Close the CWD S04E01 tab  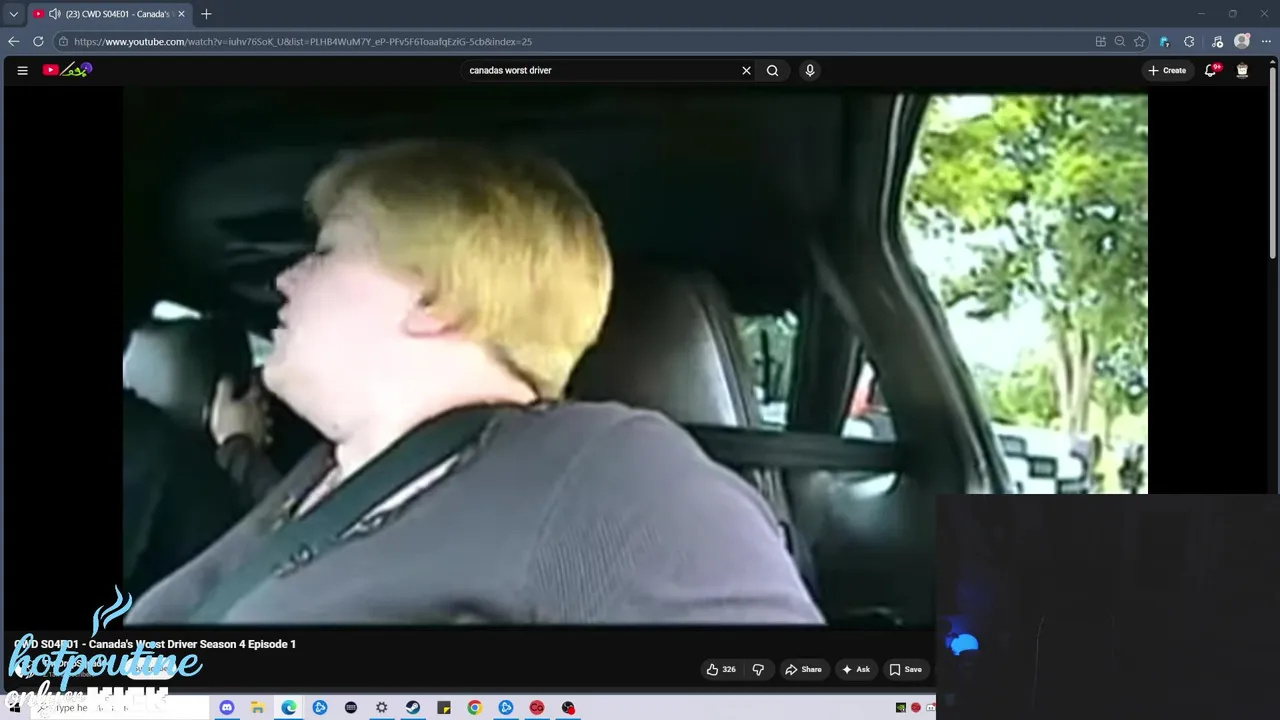[x=181, y=14]
